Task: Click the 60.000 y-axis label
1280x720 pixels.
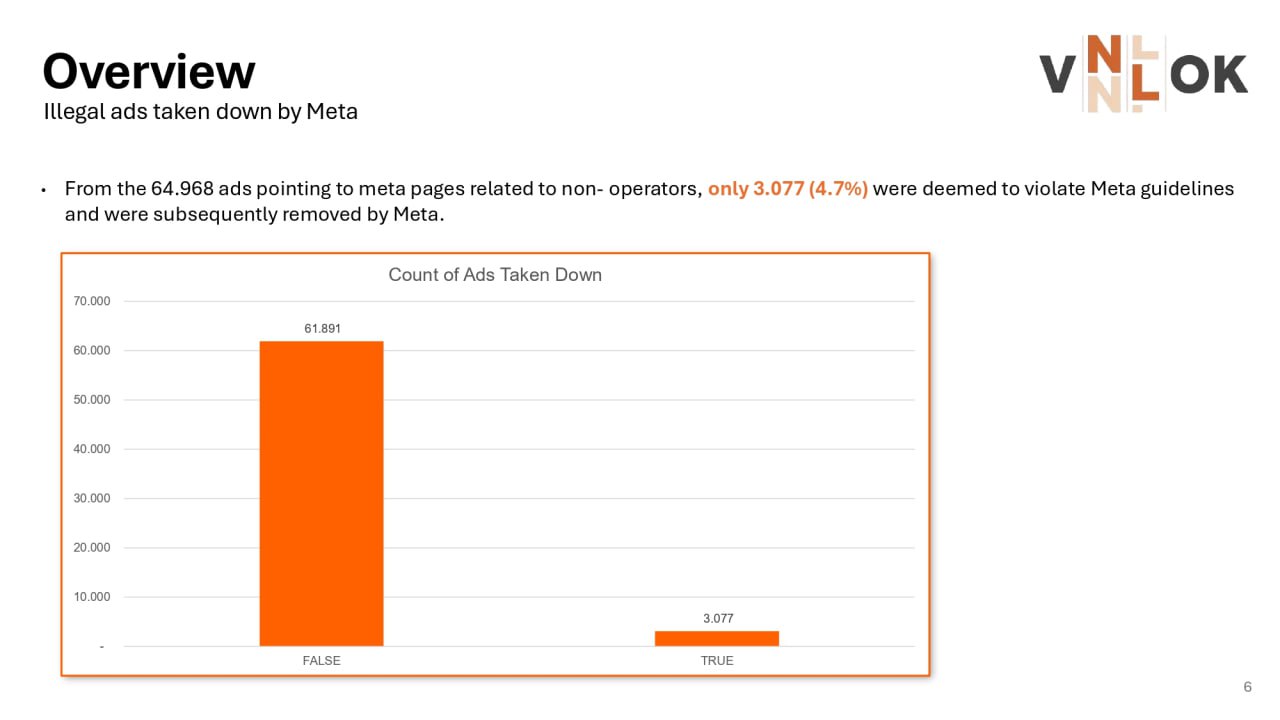Action: coord(91,351)
